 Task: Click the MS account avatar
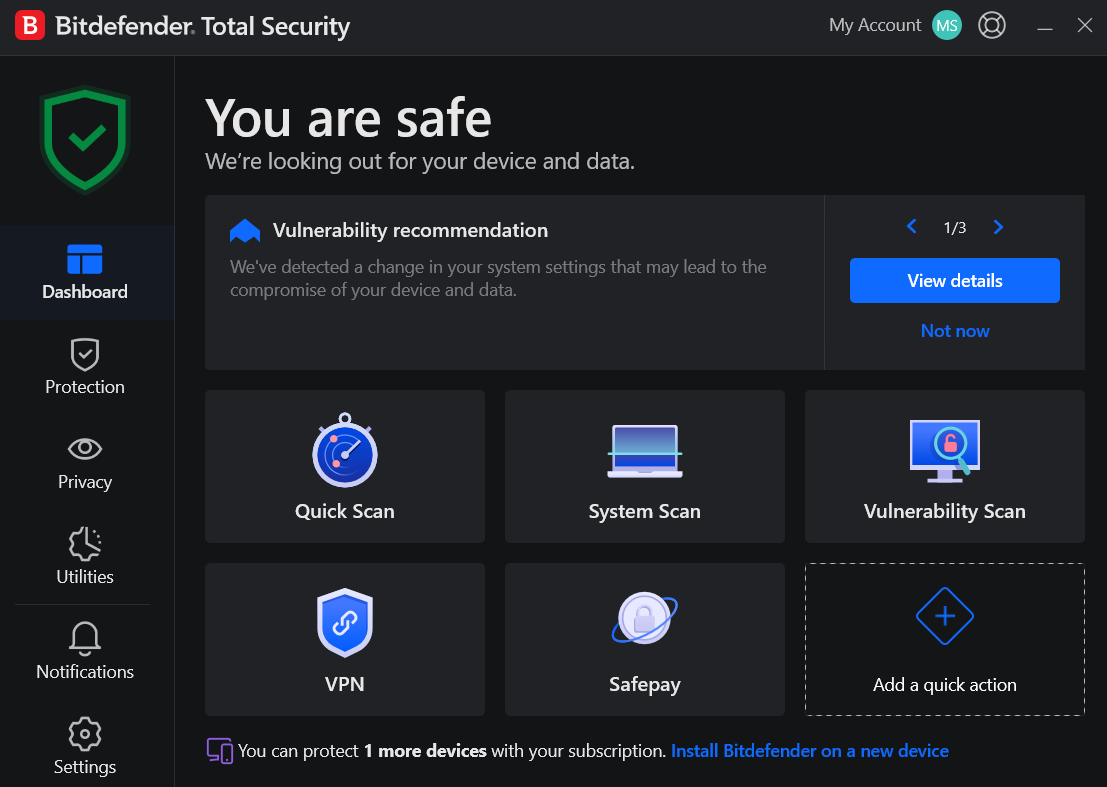pos(947,26)
